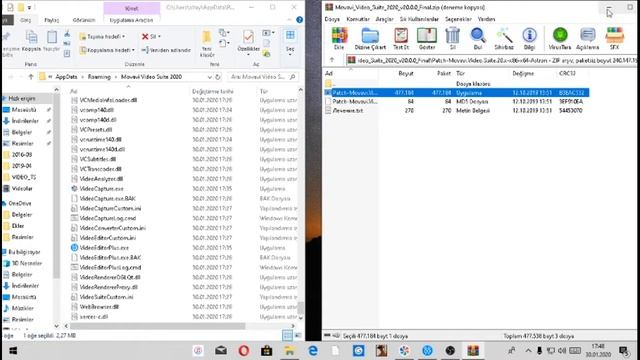Select the highlighted Patch-Movavi application row in WinRAR
Viewport: 640px width, 360px height.
[x=457, y=93]
